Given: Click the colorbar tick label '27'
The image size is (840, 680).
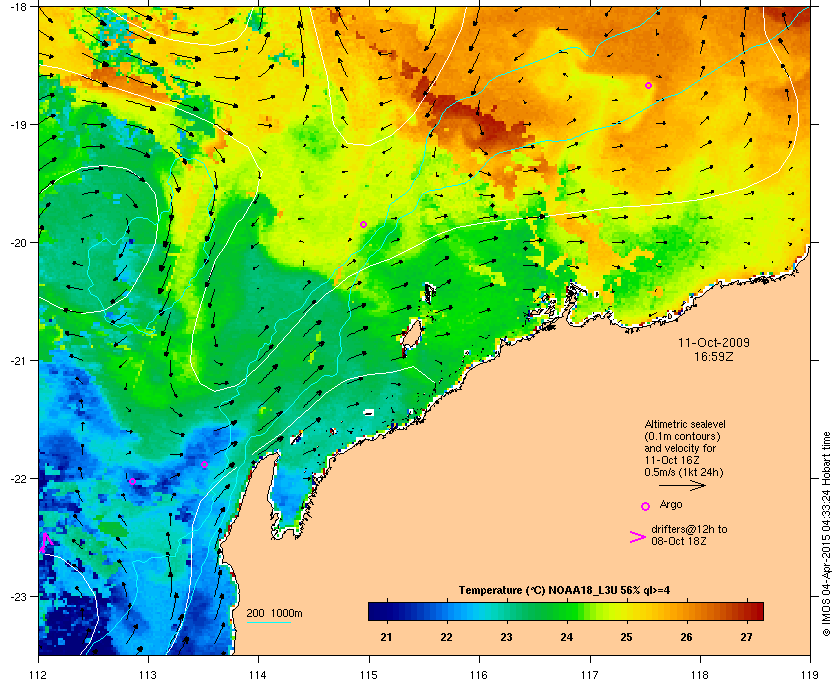Looking at the screenshot, I should [x=746, y=637].
